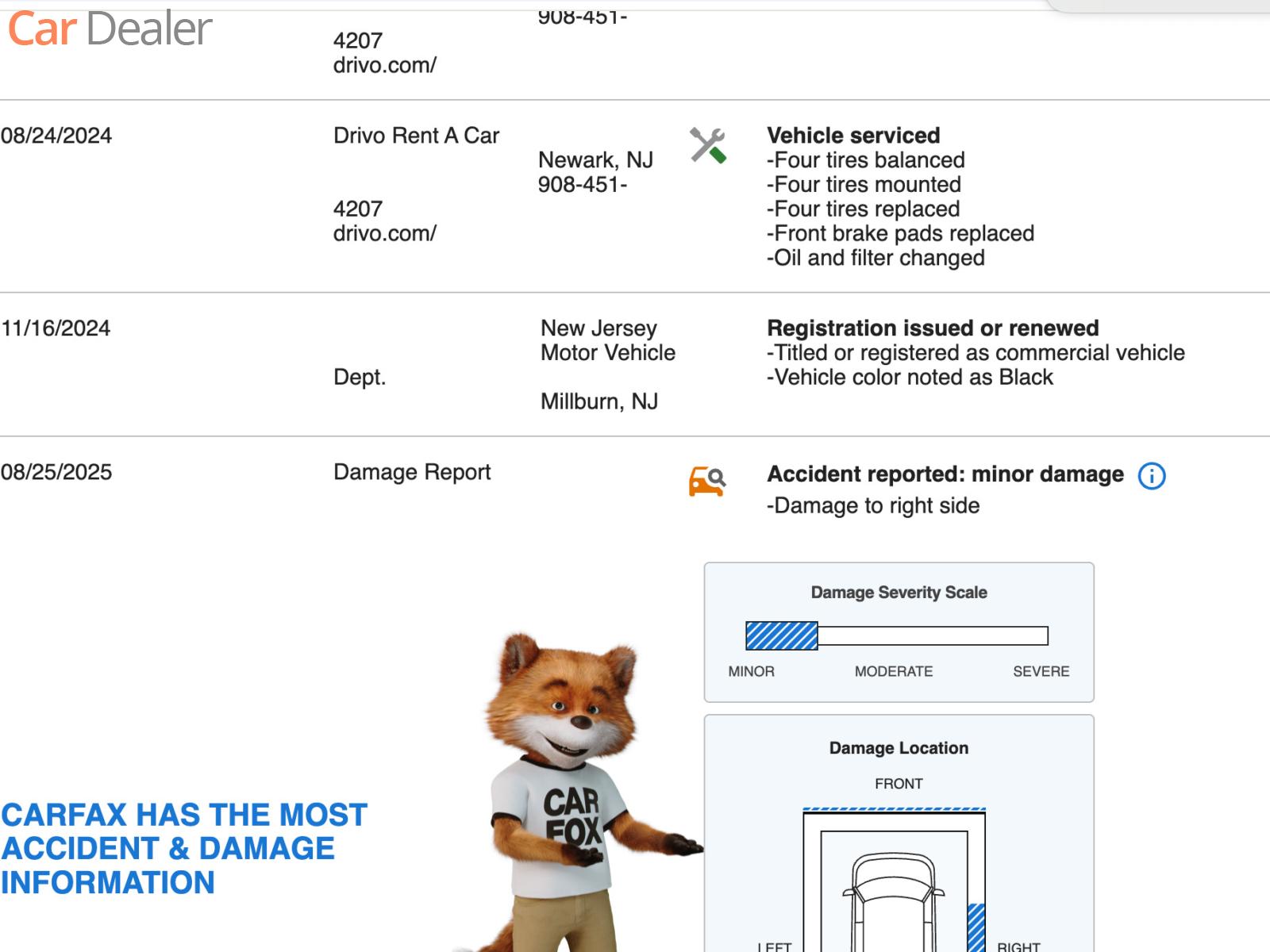1270x952 pixels.
Task: Click the MODERATE severity label
Action: coord(894,671)
